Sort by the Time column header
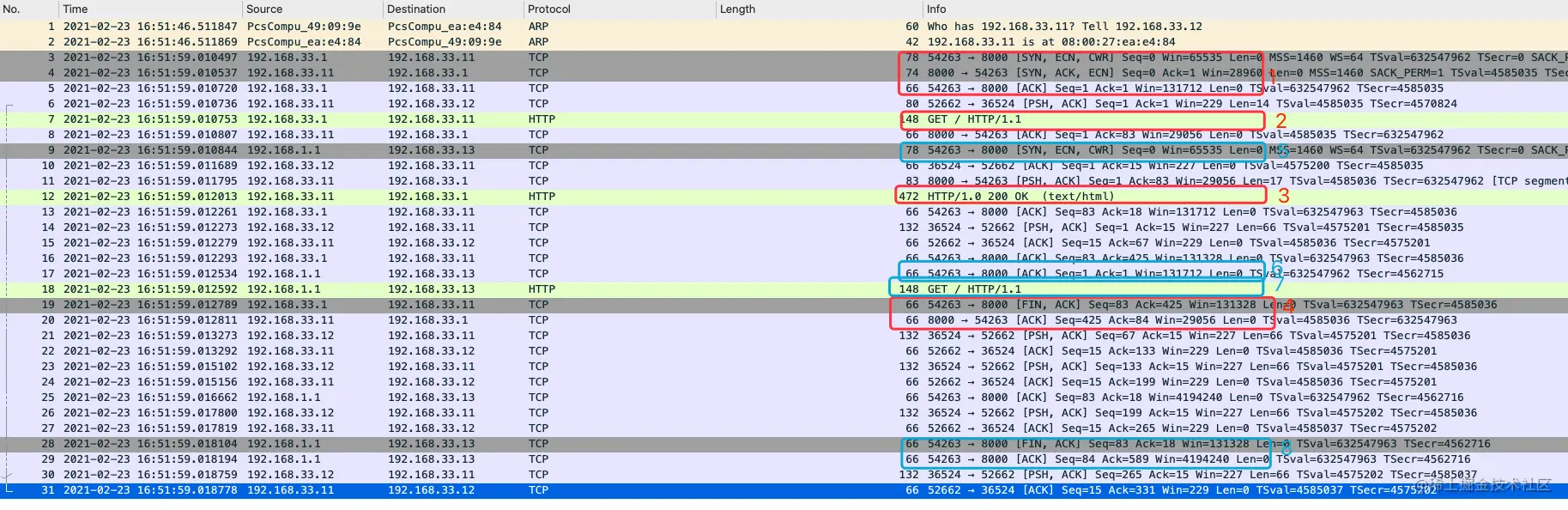Viewport: 1568px width, 510px height. (151, 9)
